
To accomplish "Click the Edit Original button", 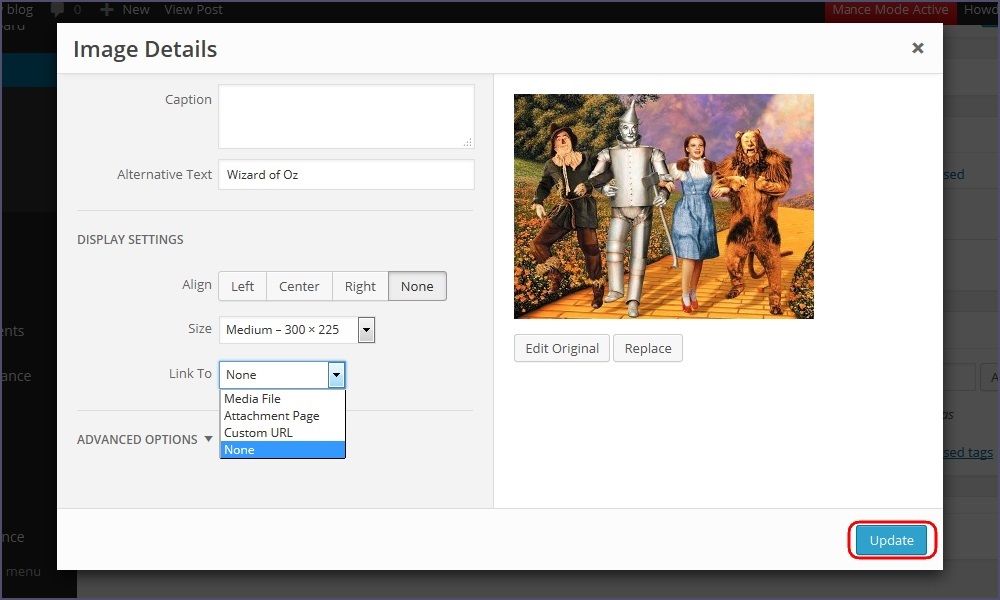I will 562,348.
